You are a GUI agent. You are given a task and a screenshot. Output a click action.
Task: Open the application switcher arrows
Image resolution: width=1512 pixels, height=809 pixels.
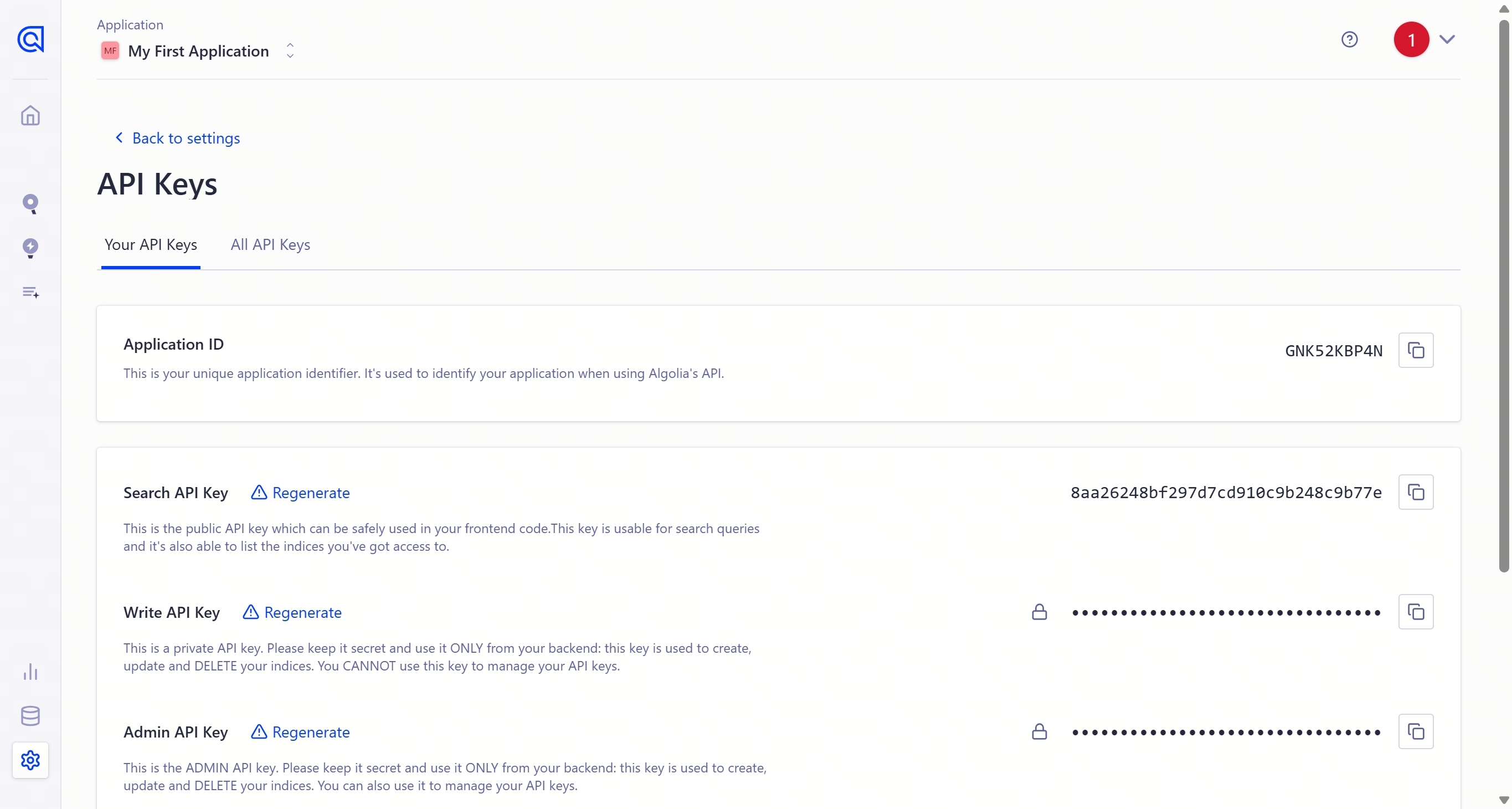point(290,51)
